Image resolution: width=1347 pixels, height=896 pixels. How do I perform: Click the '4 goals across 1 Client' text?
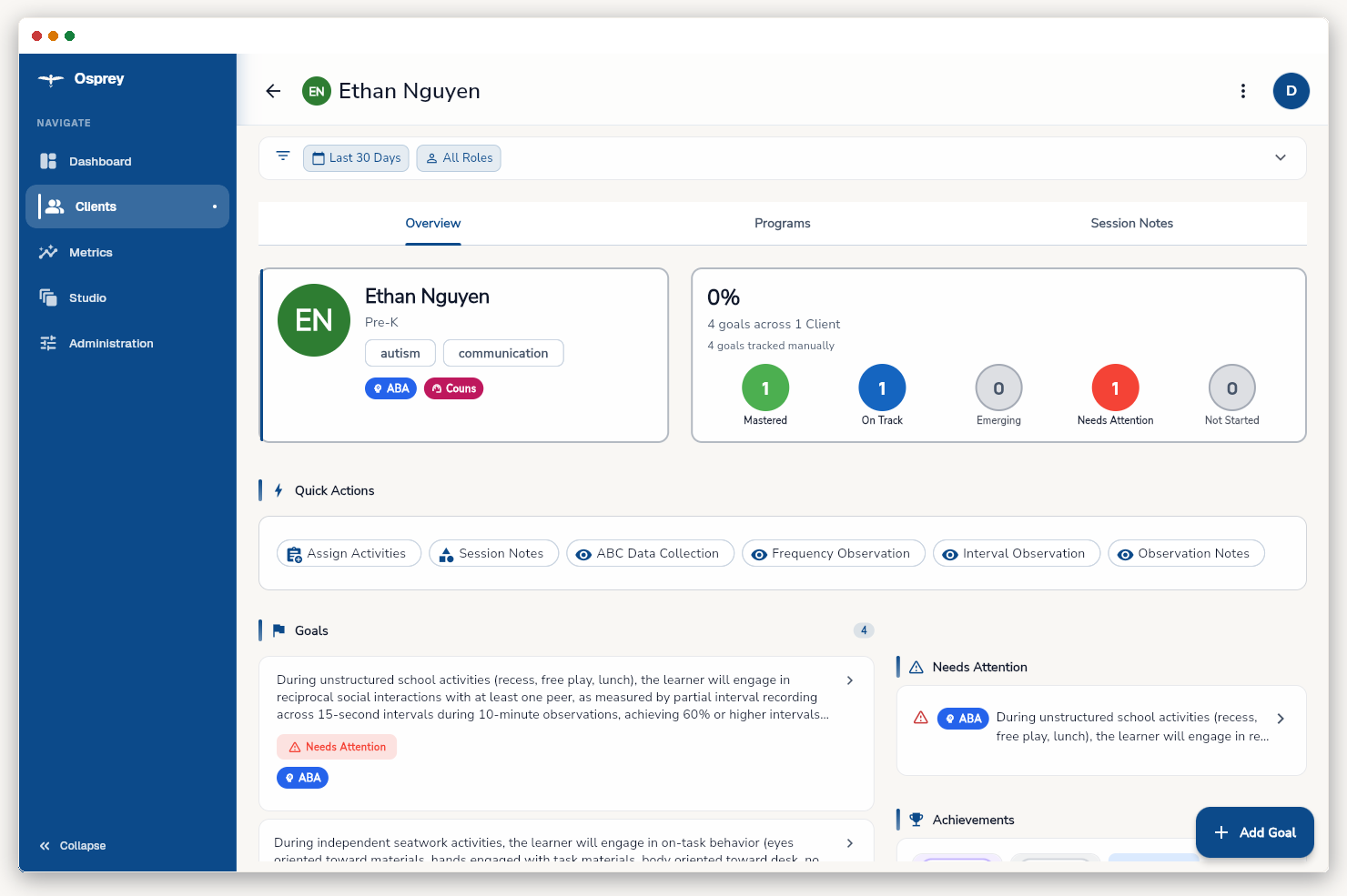click(x=774, y=325)
